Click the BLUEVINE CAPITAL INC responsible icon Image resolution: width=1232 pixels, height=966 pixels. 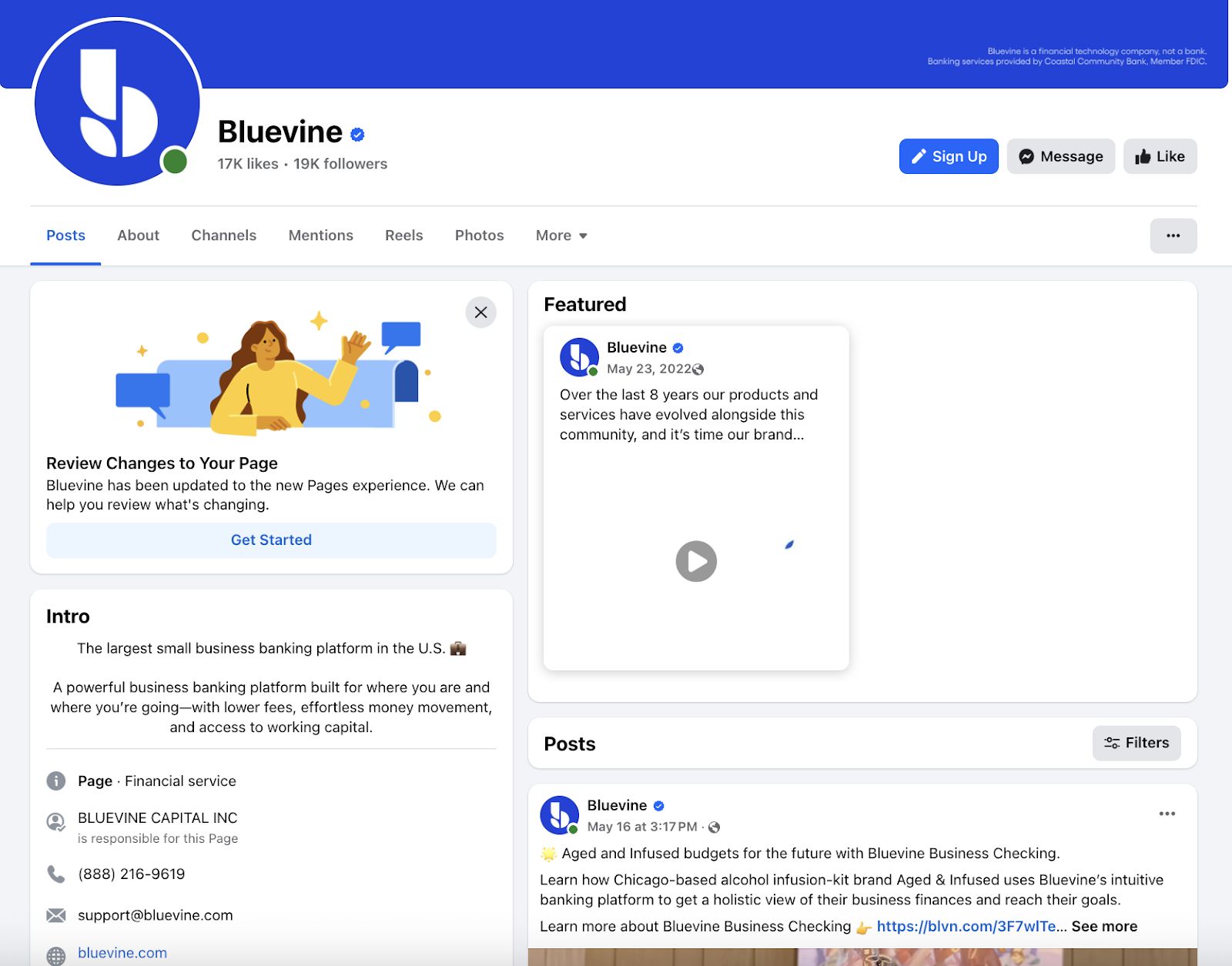click(x=56, y=822)
